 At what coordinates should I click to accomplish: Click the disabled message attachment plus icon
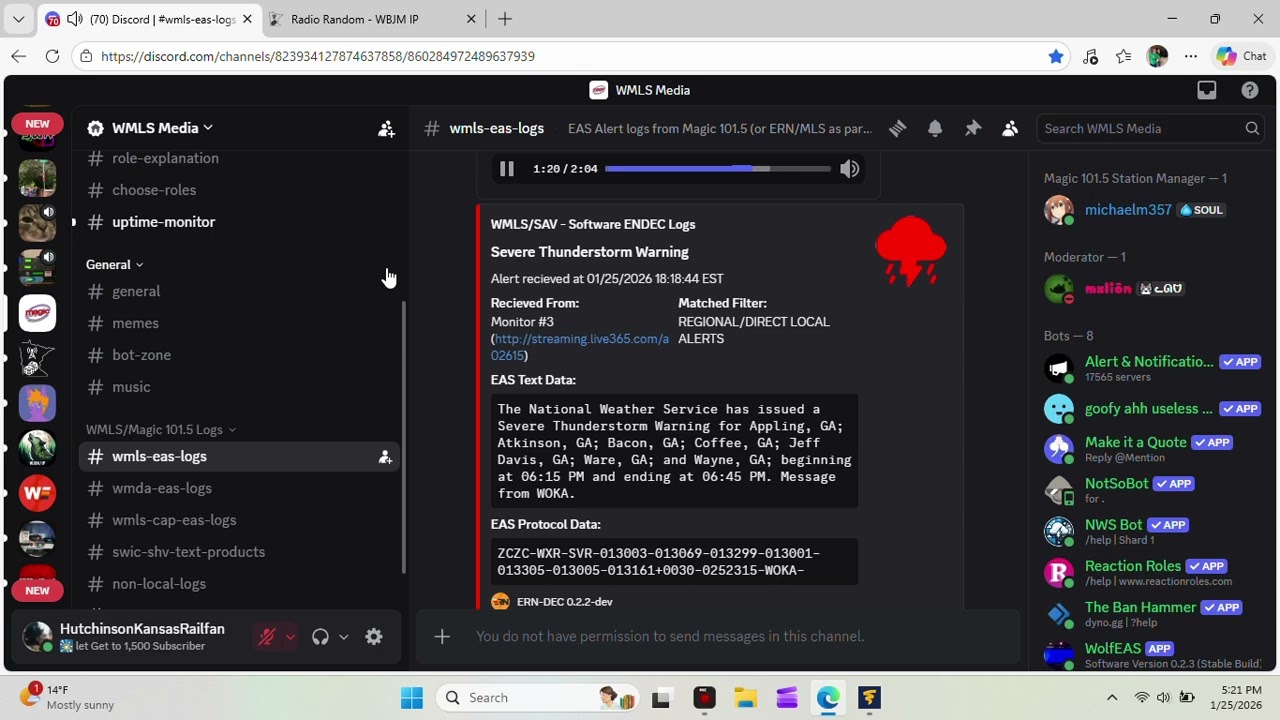click(x=442, y=636)
